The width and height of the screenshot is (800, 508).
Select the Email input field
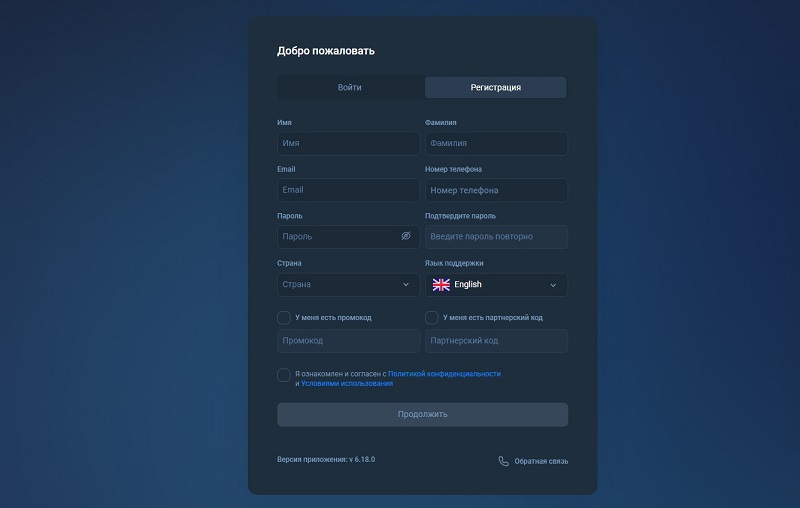click(348, 190)
